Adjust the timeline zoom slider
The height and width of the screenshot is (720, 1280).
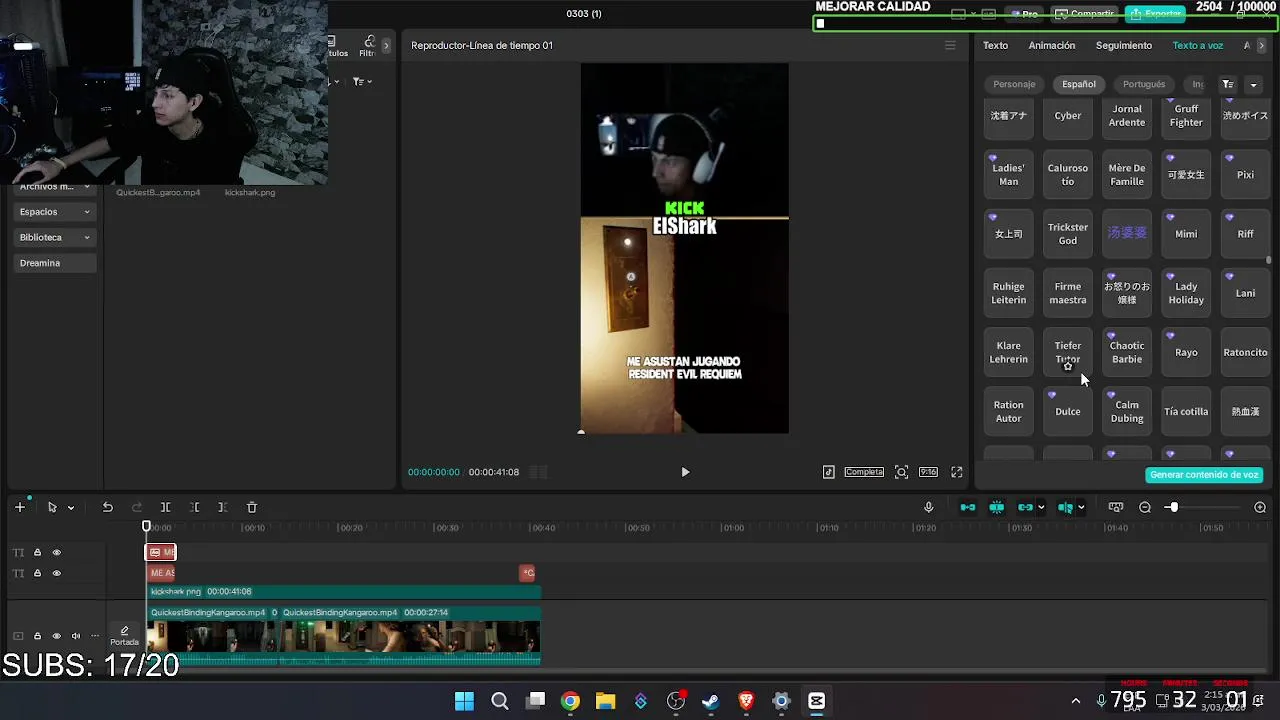(x=1172, y=507)
